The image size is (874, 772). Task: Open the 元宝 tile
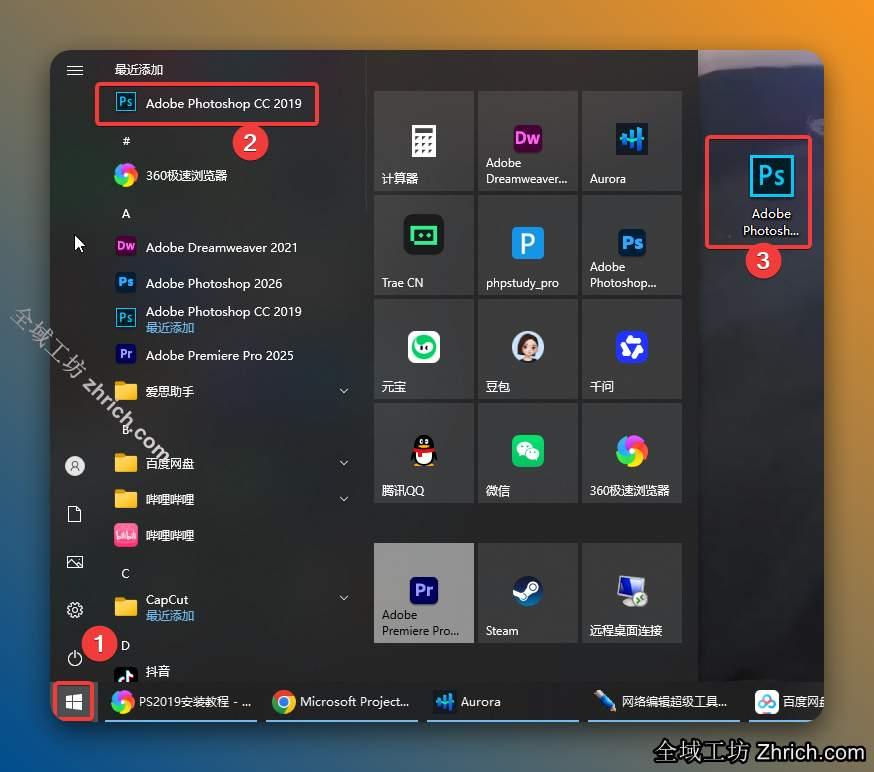point(424,349)
